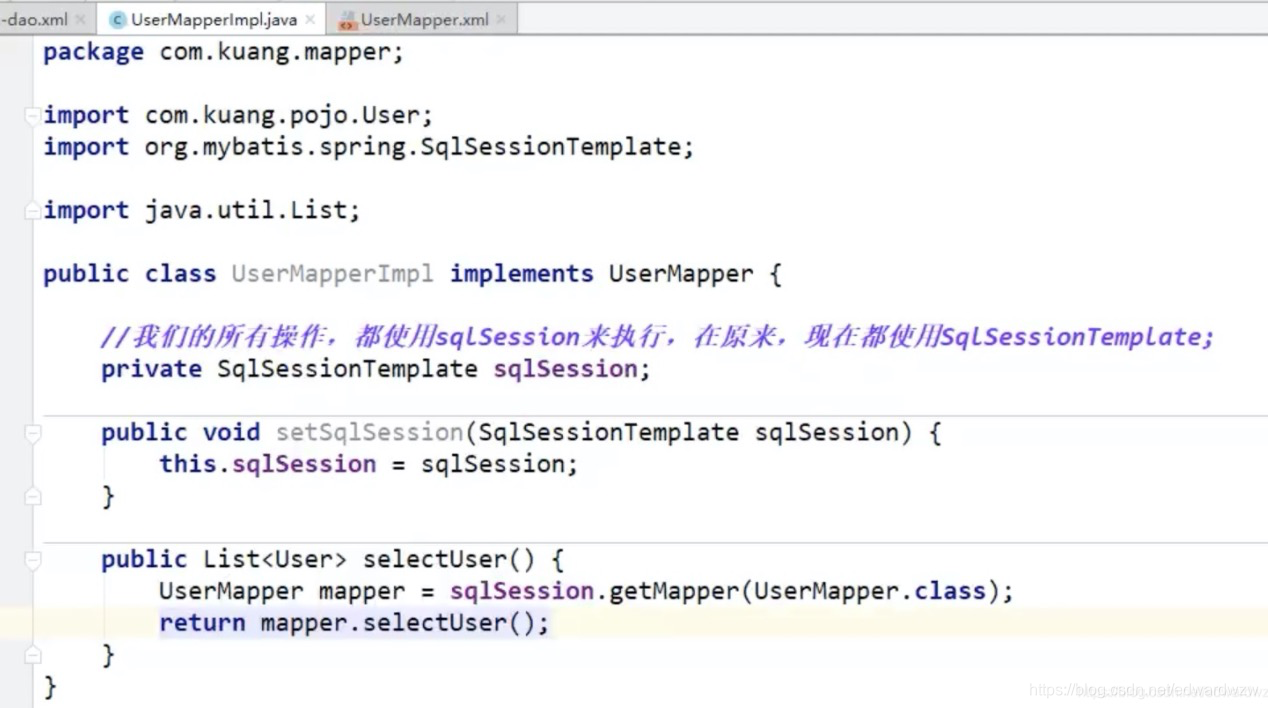Toggle the fold end marker closing selectUser method
This screenshot has height=708, width=1268.
coord(32,655)
